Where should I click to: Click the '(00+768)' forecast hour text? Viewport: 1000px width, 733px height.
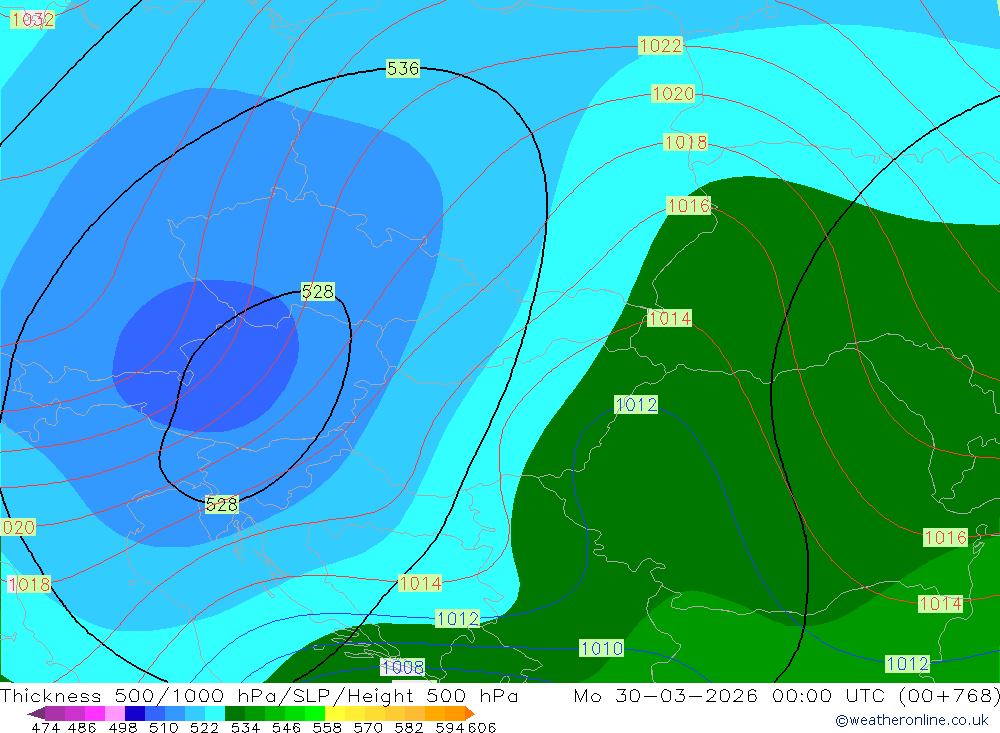pyautogui.click(x=950, y=695)
